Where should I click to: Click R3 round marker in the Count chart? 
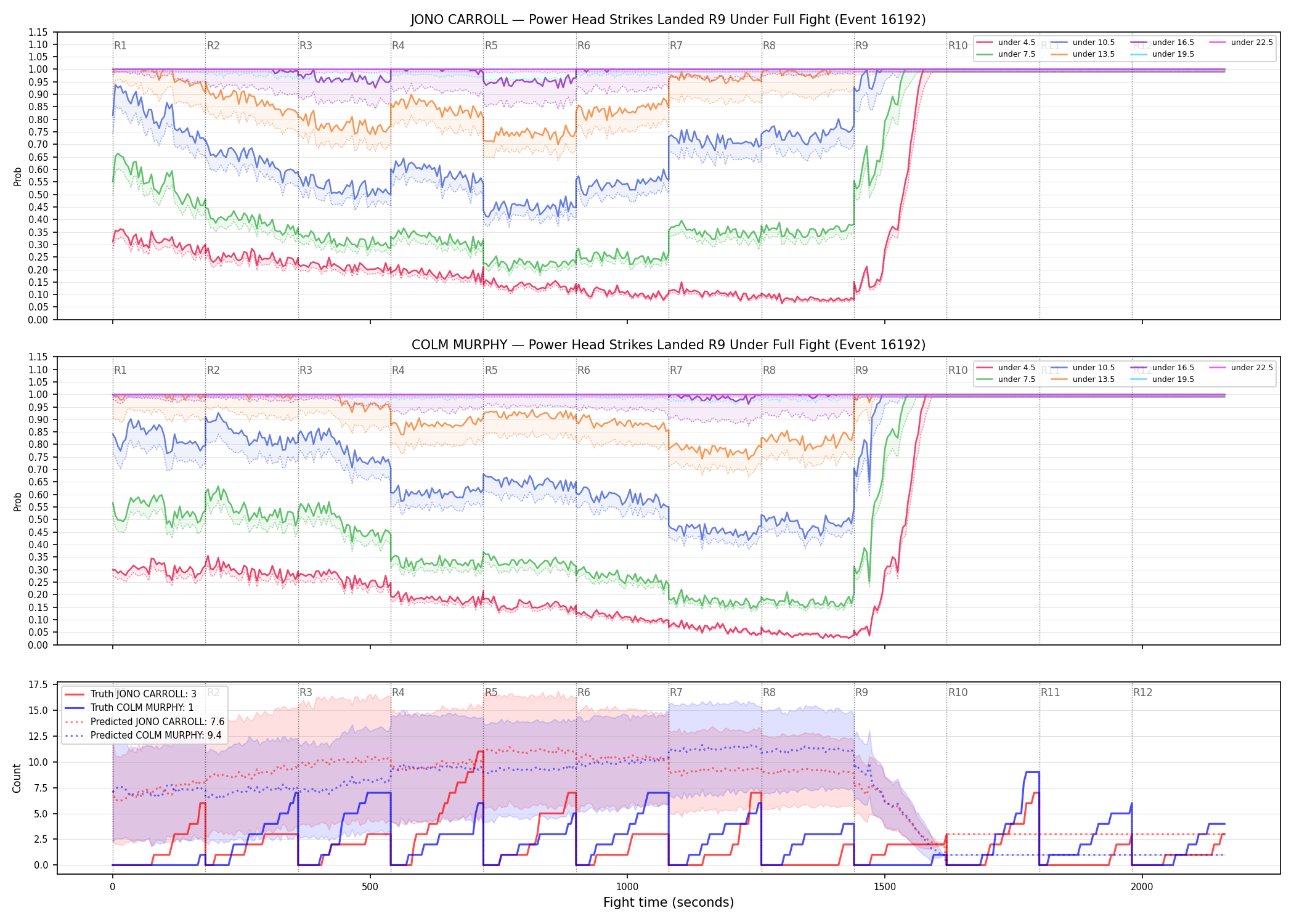click(306, 692)
